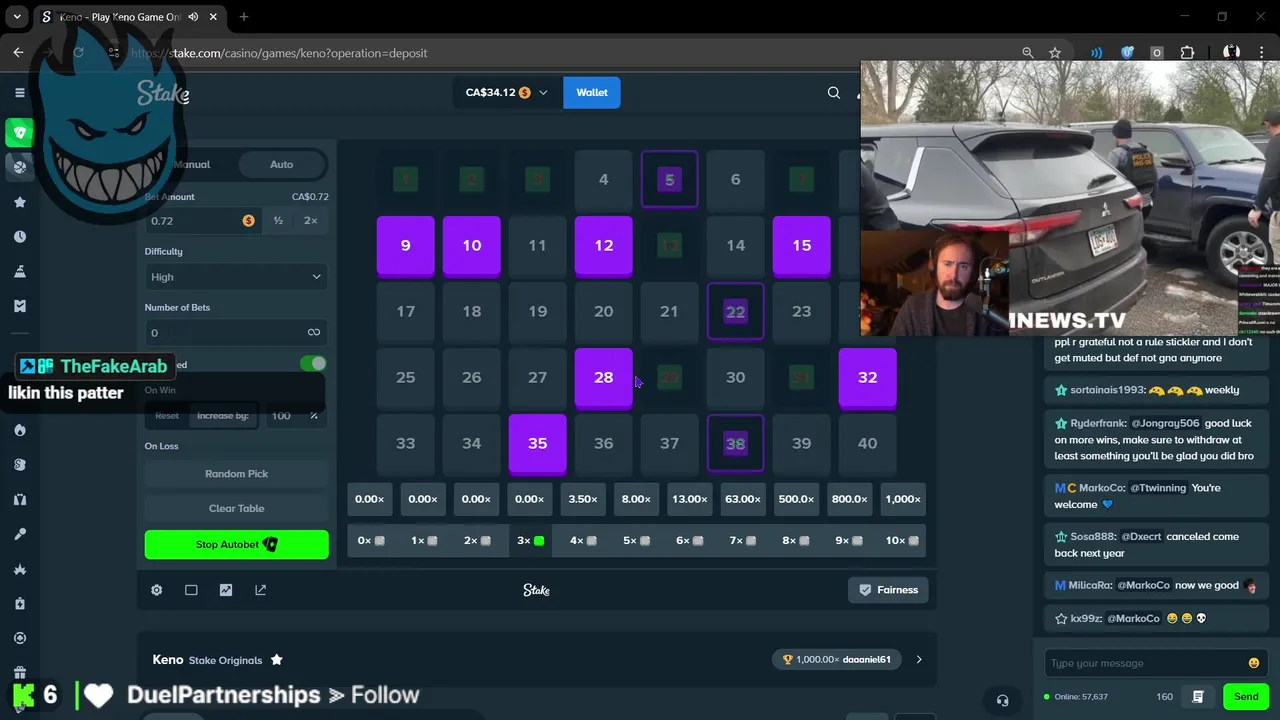This screenshot has height=720, width=1280.
Task: Open the crown-shaped sidebar icon
Action: (19, 569)
